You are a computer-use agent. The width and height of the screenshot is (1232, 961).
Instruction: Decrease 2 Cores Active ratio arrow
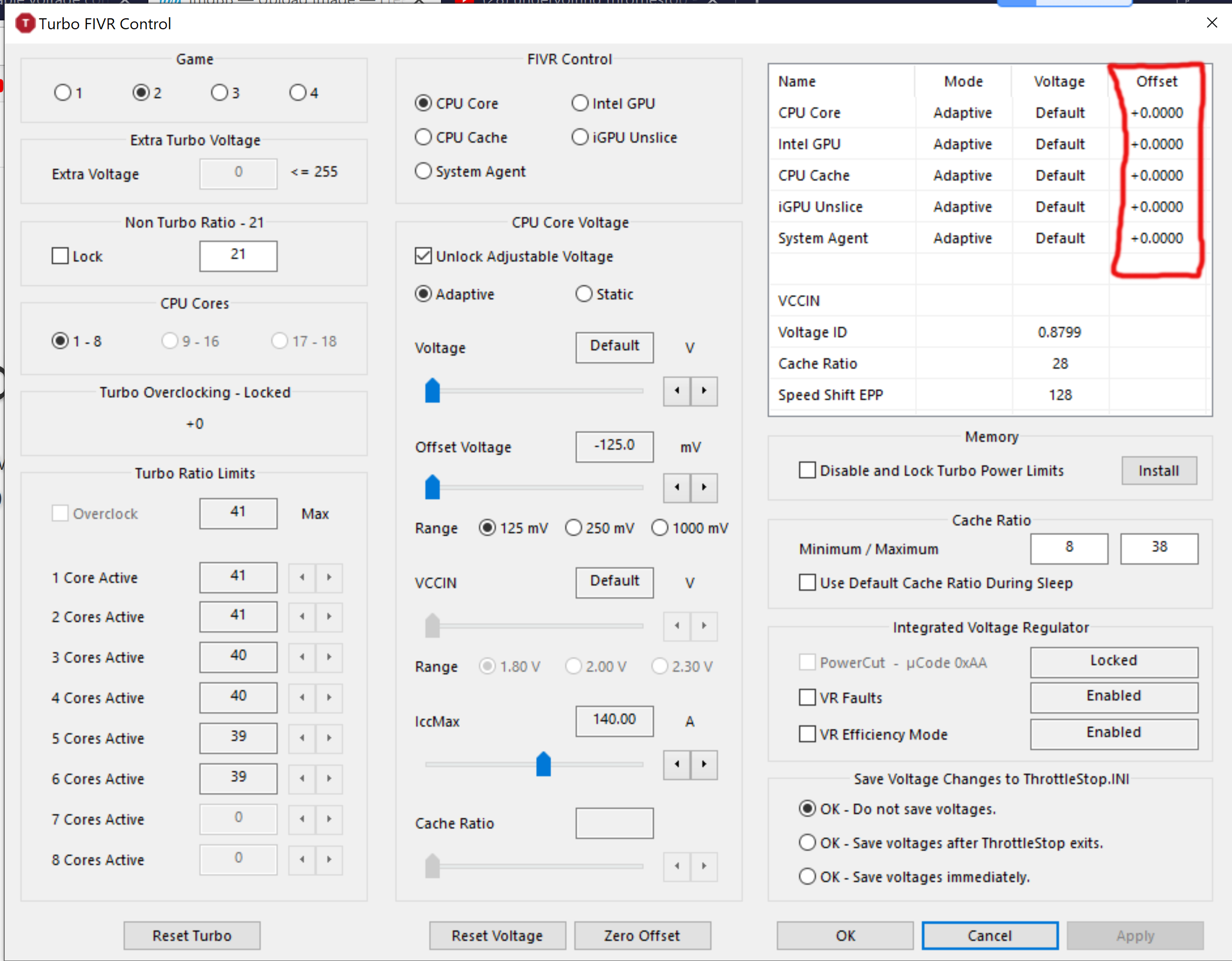(x=303, y=616)
